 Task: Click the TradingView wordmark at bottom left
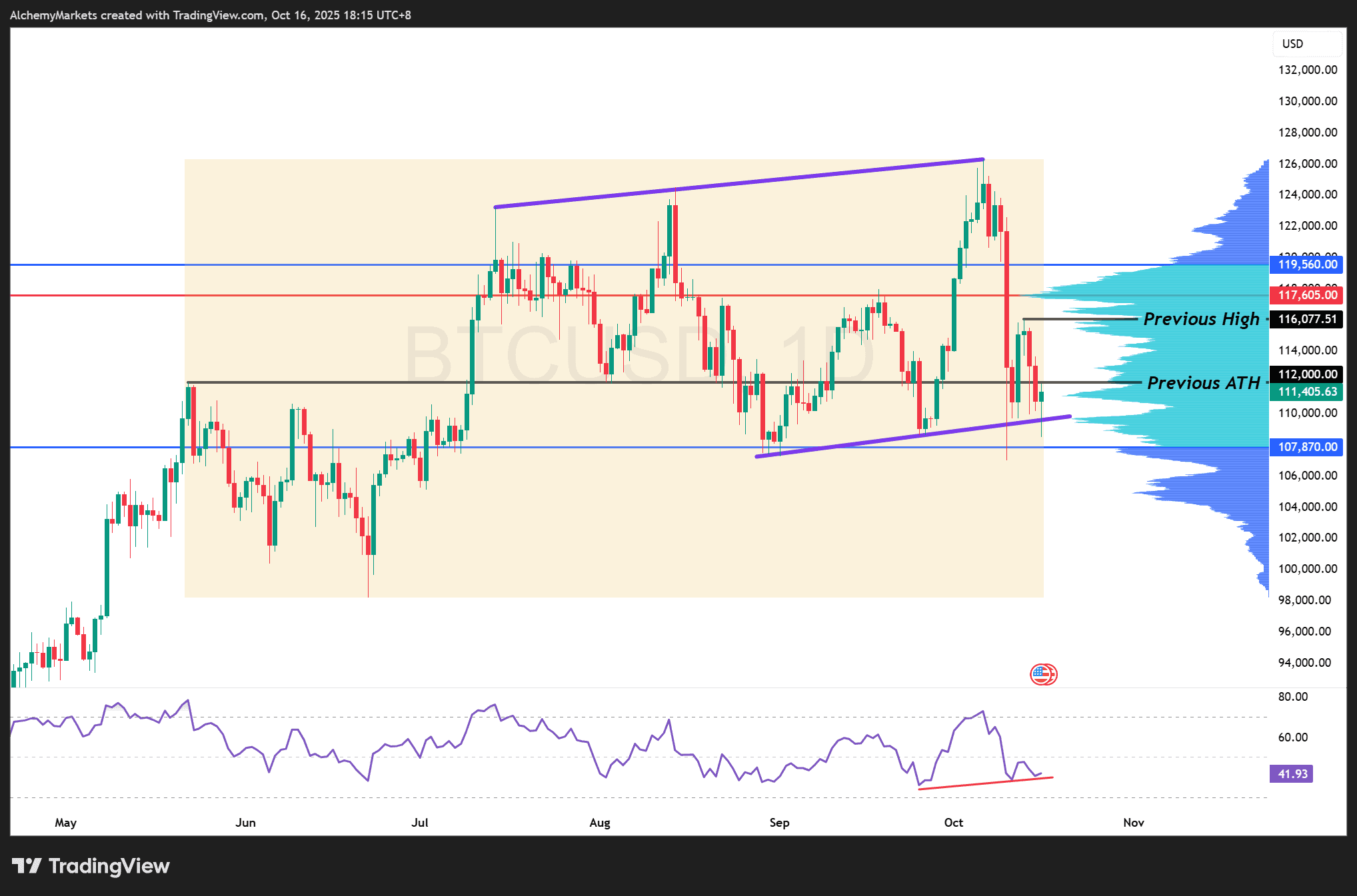click(109, 865)
